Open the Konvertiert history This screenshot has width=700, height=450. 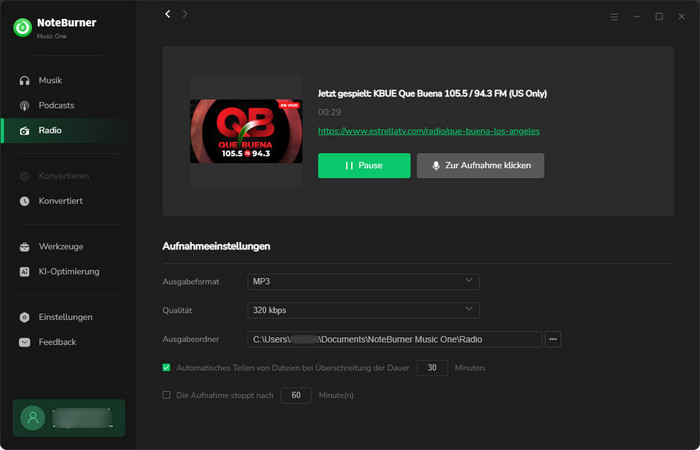(69, 201)
